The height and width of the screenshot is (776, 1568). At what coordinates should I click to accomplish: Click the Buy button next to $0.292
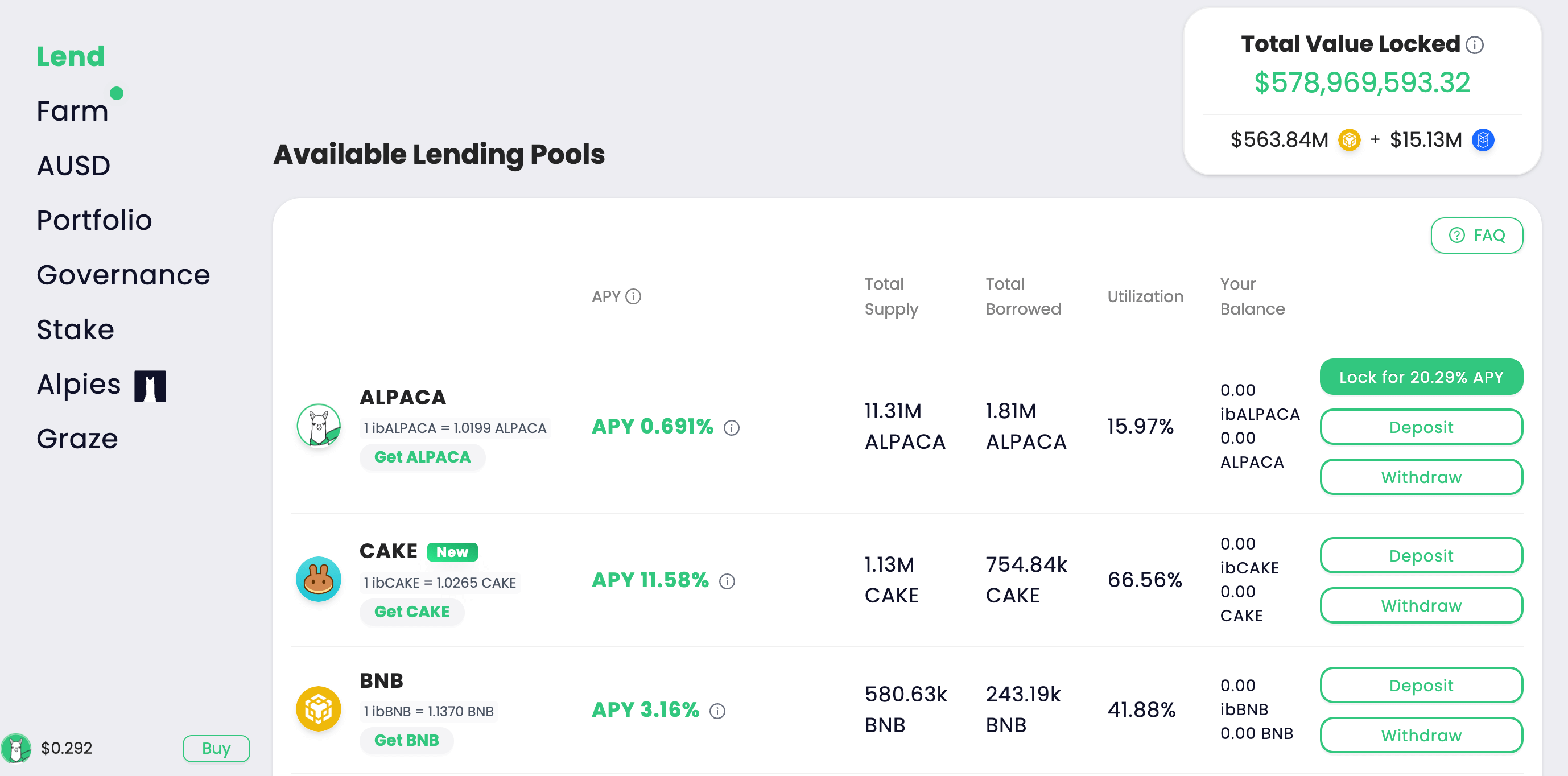pos(216,748)
